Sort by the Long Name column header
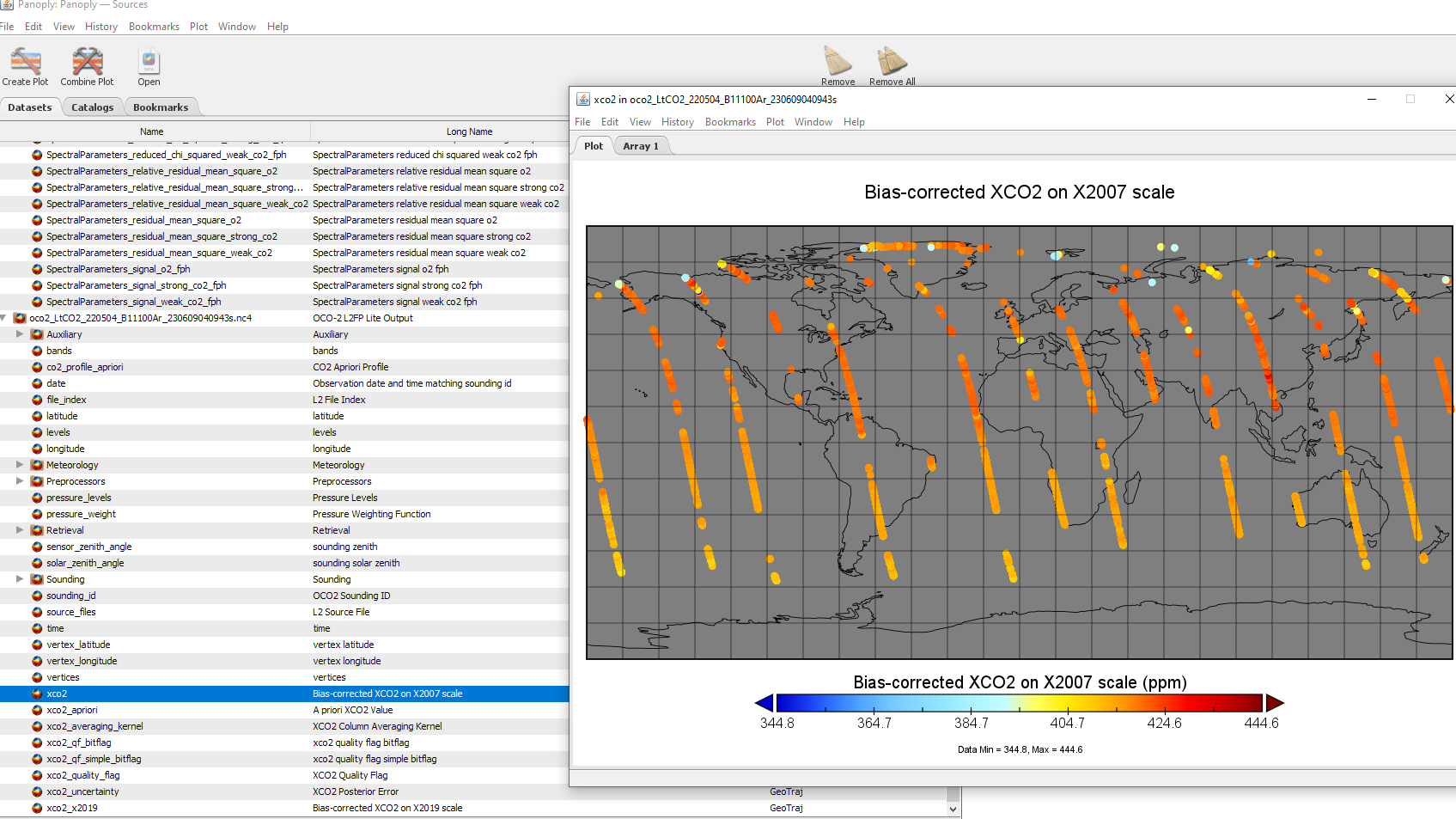 [470, 131]
